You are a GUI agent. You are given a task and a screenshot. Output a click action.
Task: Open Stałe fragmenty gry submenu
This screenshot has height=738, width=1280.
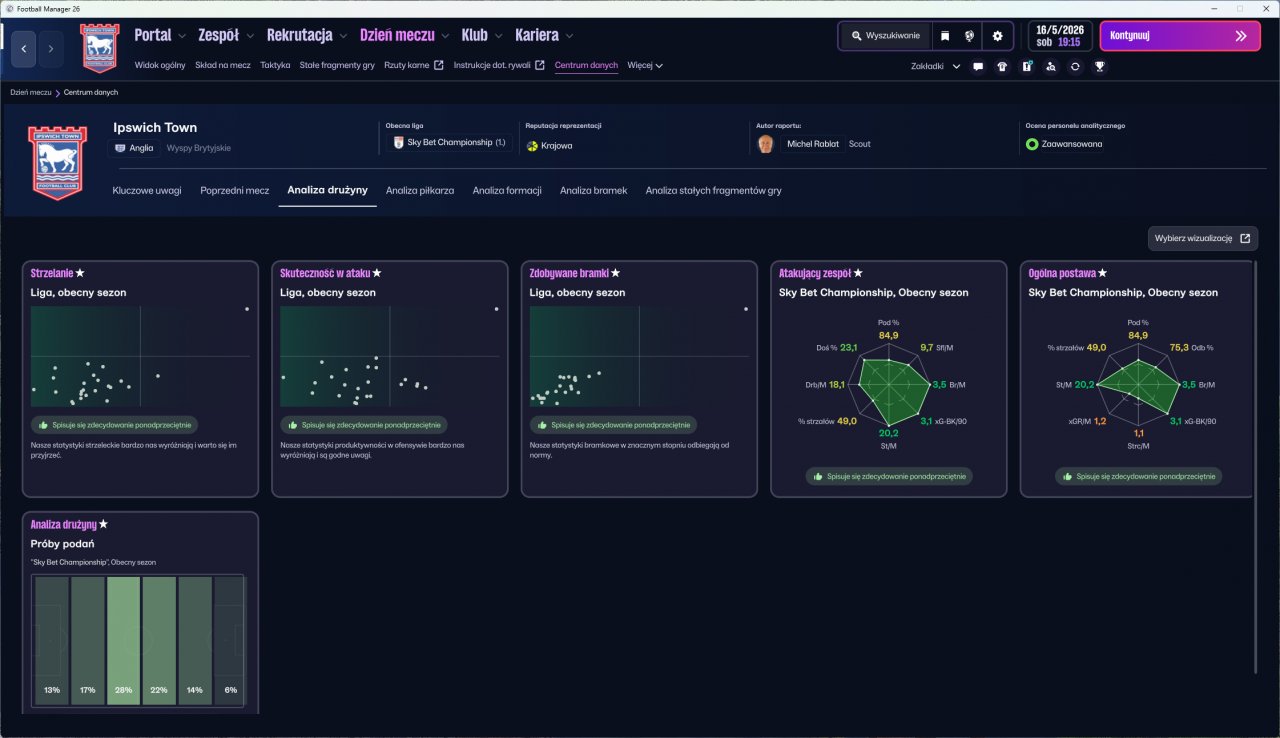[x=337, y=66]
